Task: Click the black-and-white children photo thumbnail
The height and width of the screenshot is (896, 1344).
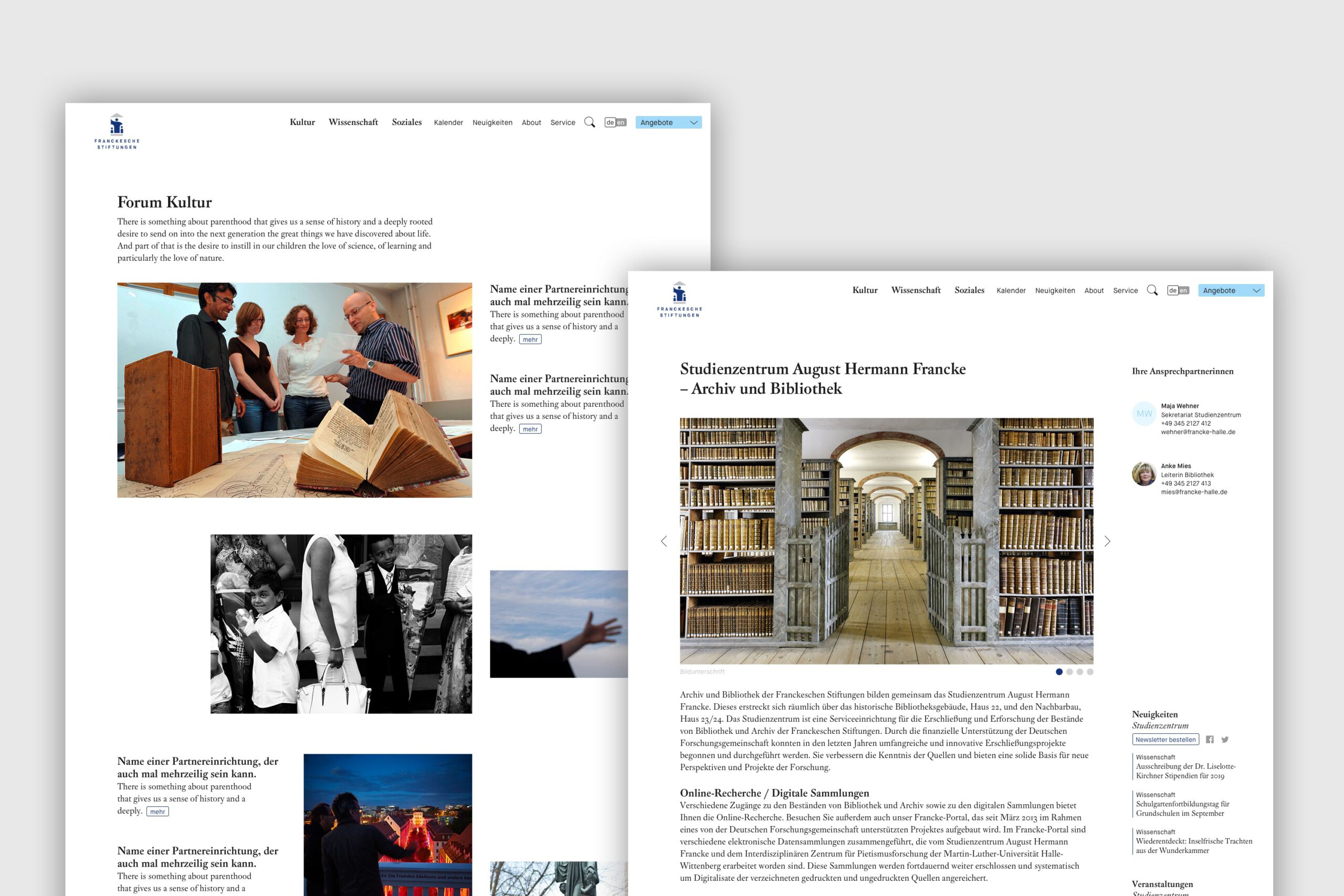Action: pyautogui.click(x=341, y=624)
